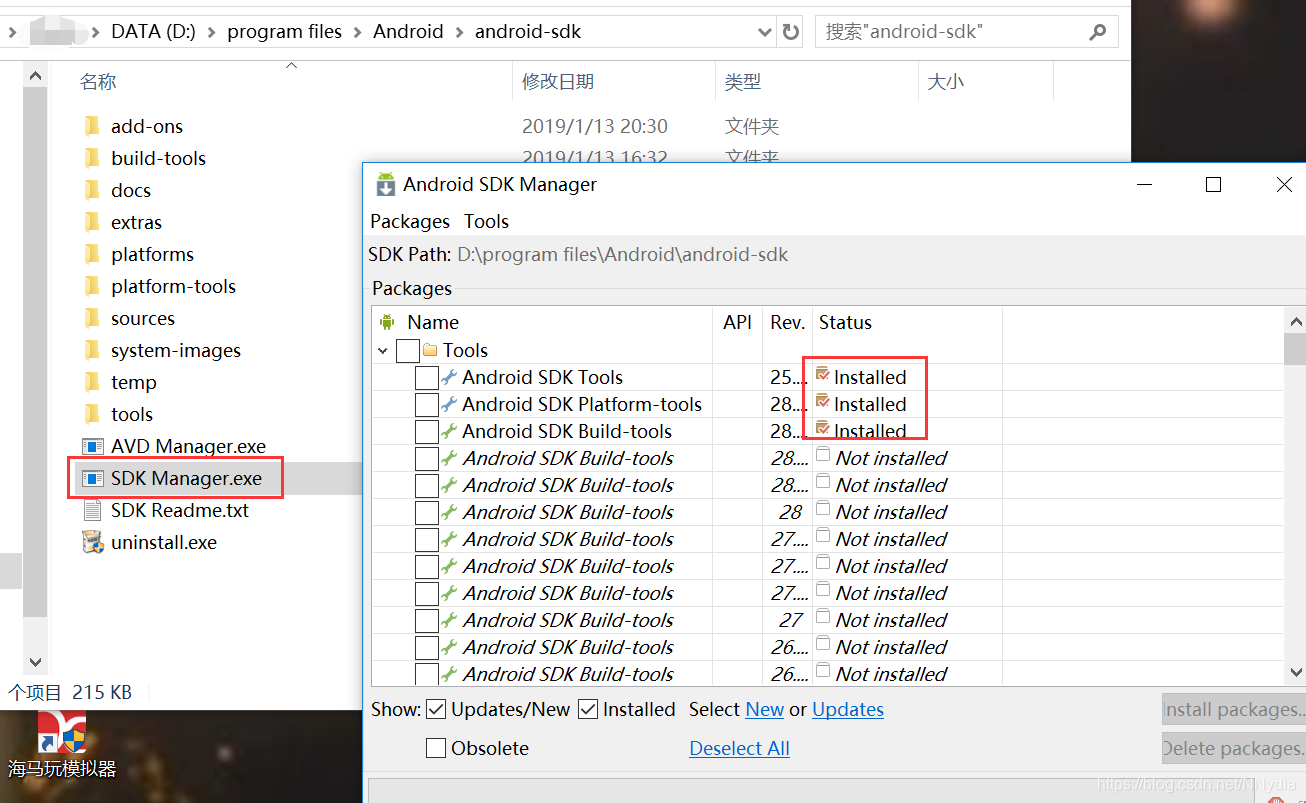Select the temp folder icon

click(93, 382)
